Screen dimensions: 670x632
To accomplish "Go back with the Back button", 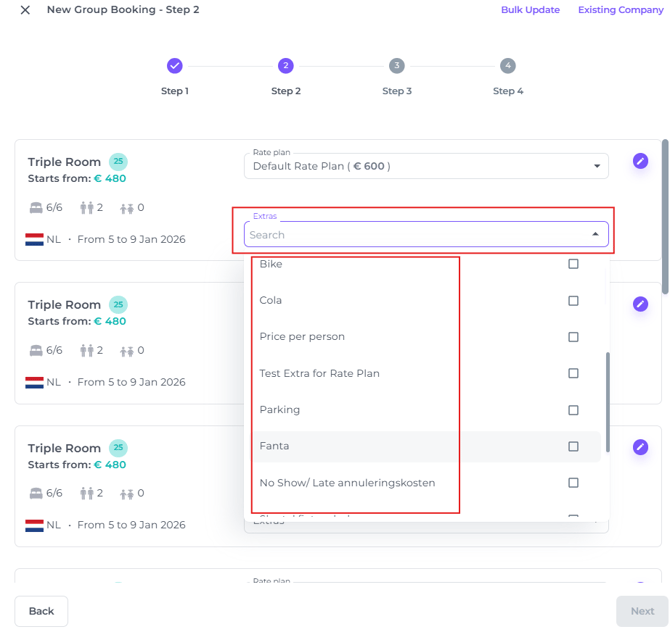I will 41,611.
